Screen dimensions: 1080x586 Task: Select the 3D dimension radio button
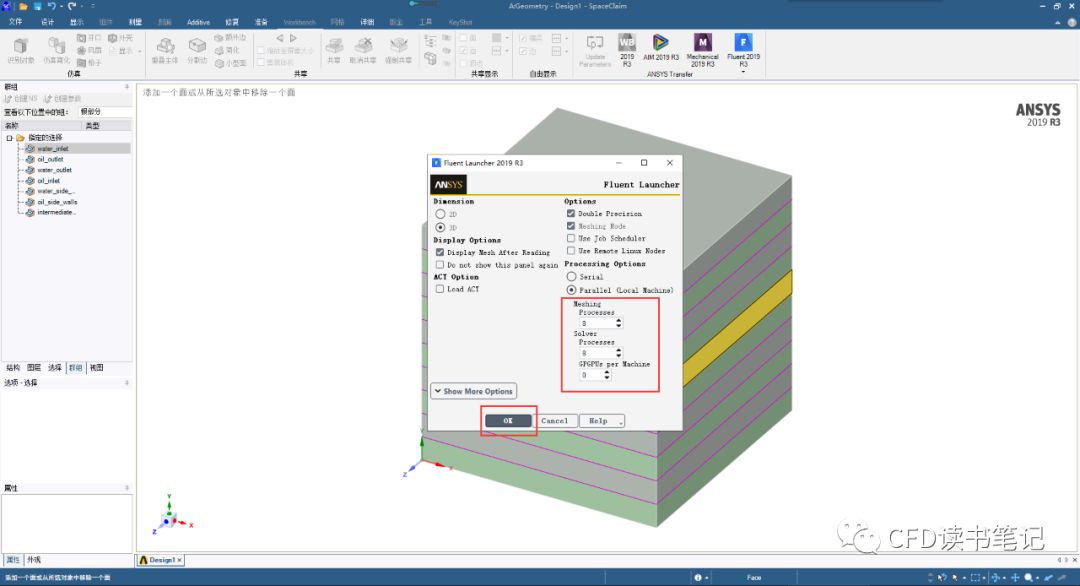[x=440, y=227]
